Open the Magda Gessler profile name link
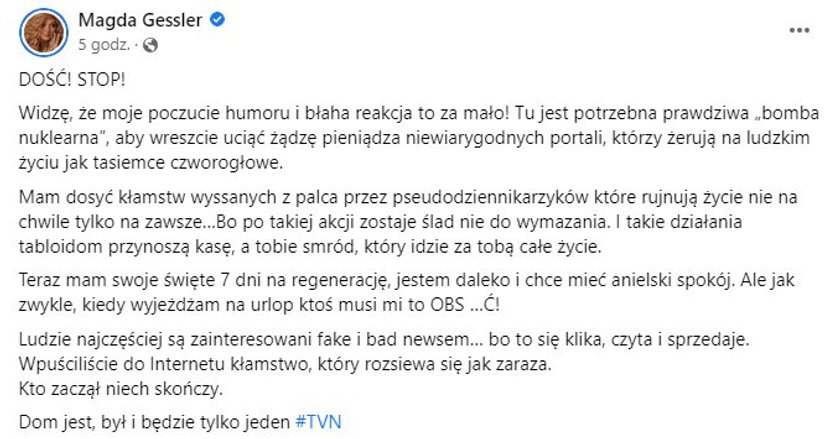This screenshot has width=840, height=439. pyautogui.click(x=140, y=20)
